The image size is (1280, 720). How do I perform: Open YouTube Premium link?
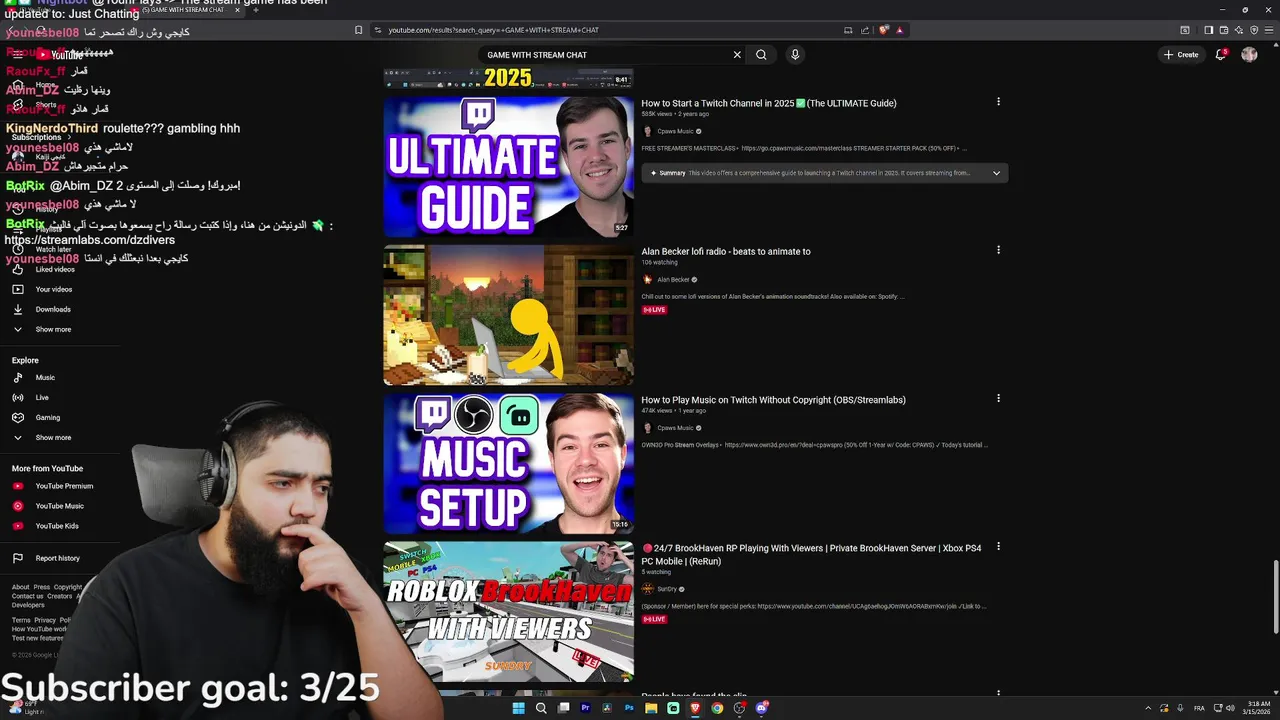(x=64, y=486)
